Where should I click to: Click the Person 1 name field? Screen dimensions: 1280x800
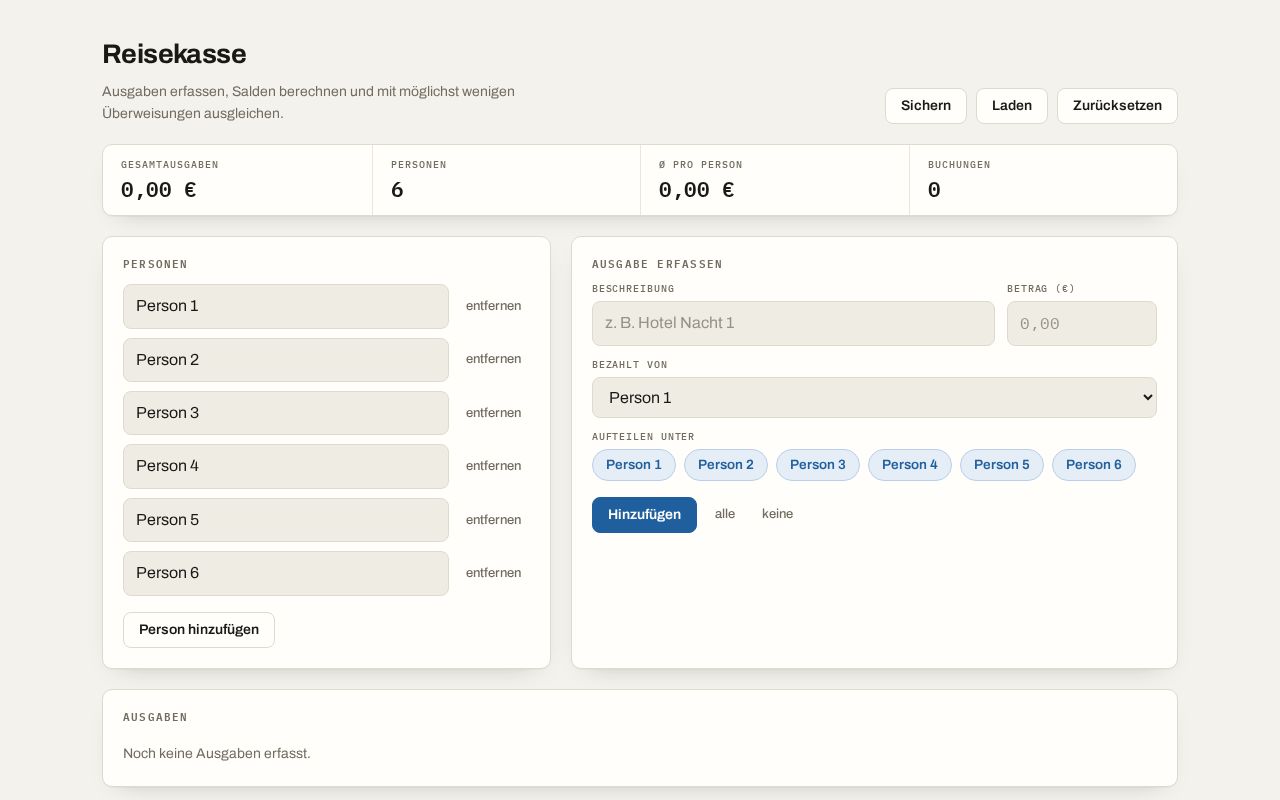tap(286, 306)
